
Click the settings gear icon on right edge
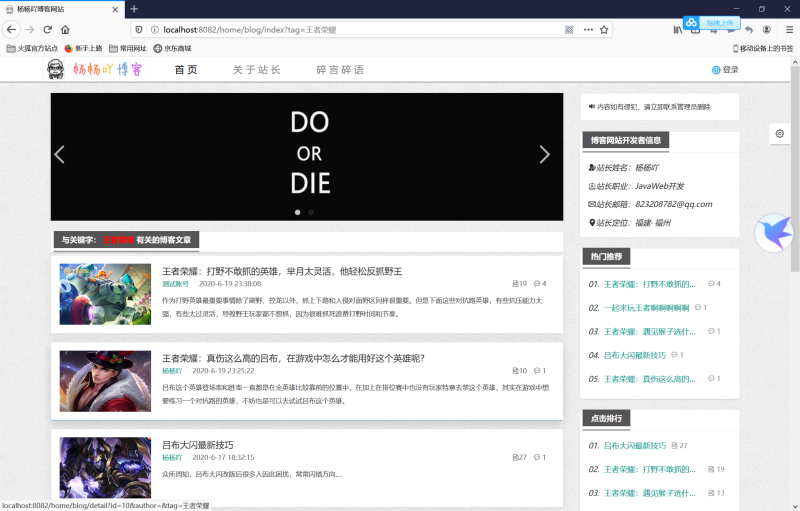[x=780, y=133]
